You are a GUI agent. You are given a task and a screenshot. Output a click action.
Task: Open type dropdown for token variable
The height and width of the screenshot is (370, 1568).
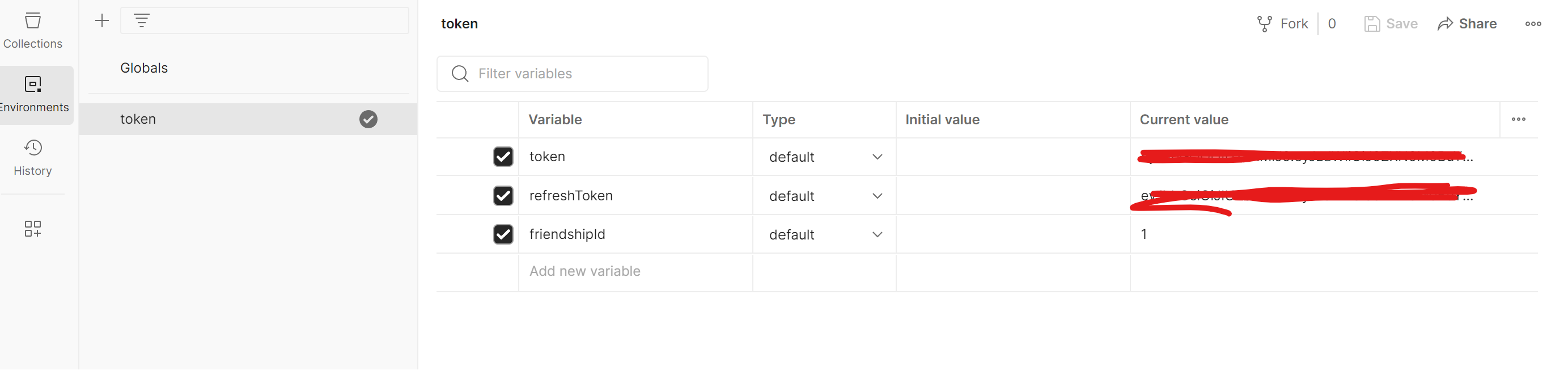tap(824, 157)
